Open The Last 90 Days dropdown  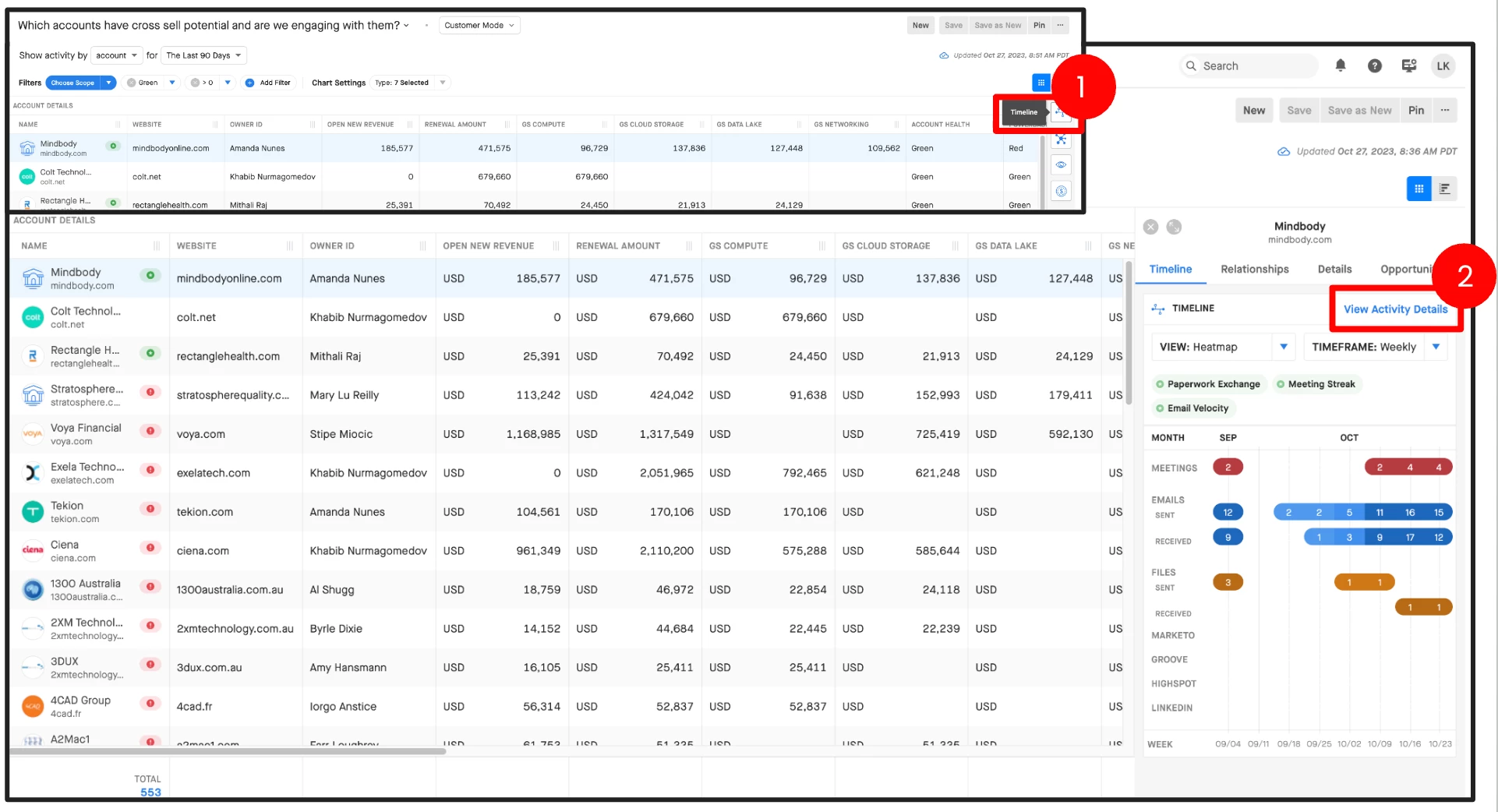click(203, 55)
